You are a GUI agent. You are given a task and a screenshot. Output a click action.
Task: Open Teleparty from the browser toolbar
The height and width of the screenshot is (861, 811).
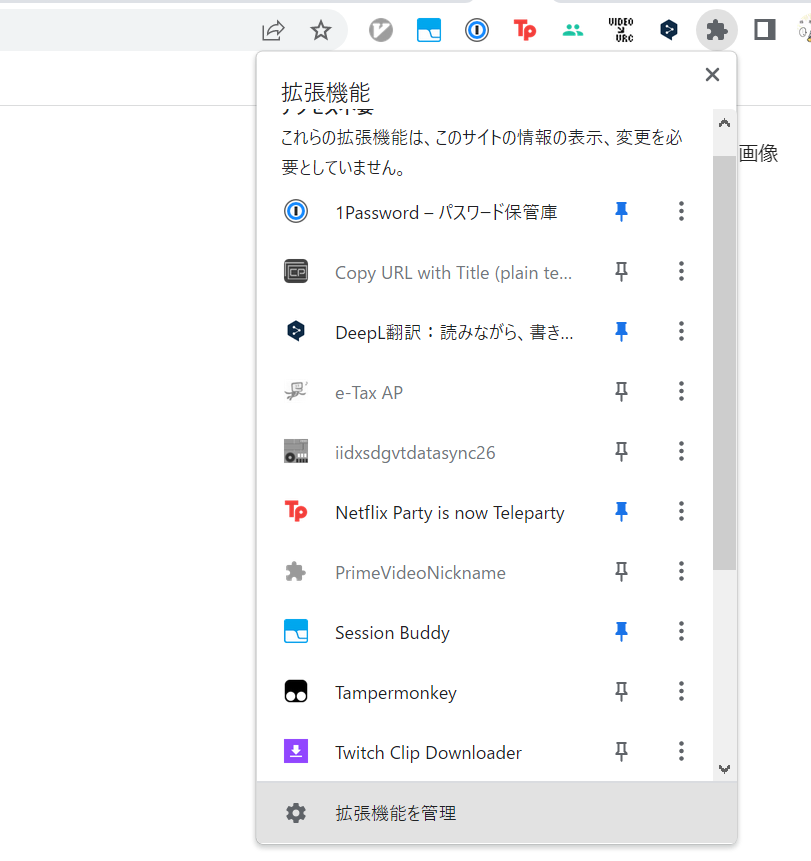click(x=525, y=30)
